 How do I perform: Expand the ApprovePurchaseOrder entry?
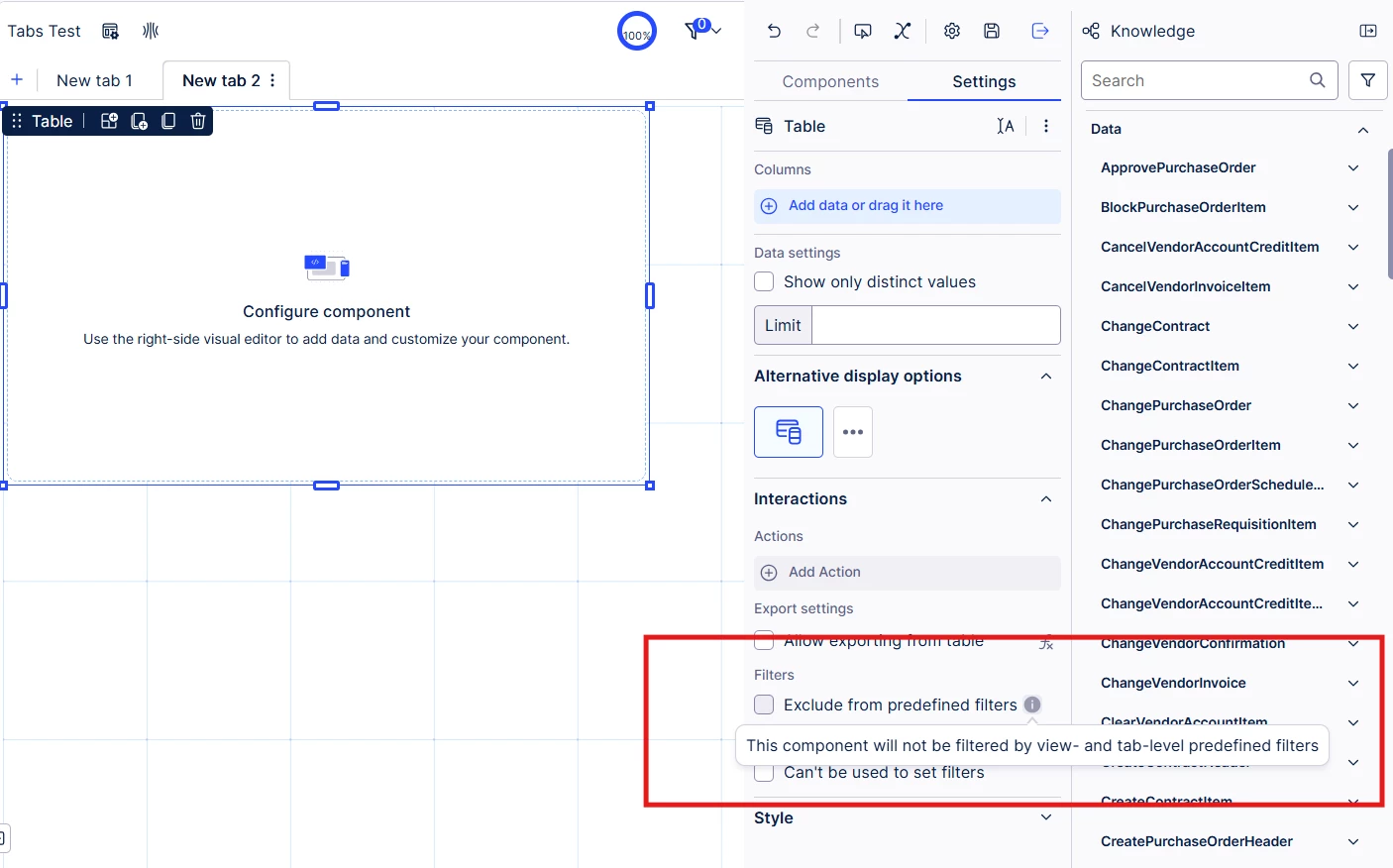[x=1353, y=168]
